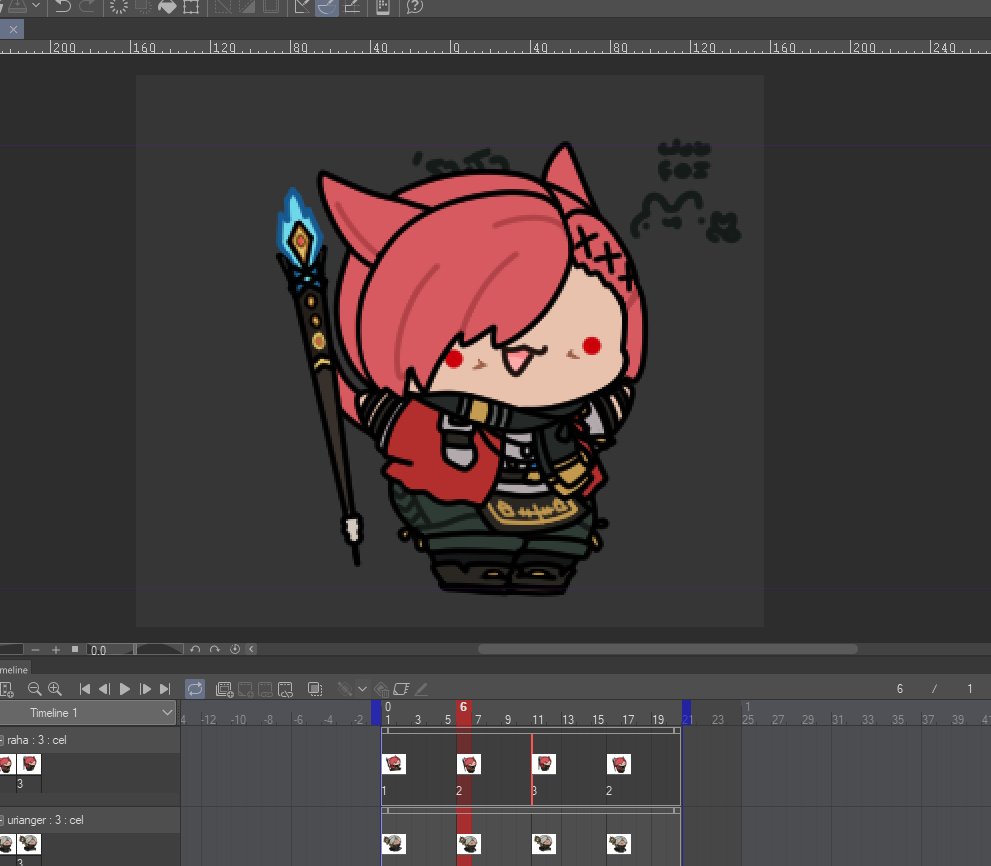
Task: Select the Fill bucket icon in the command bar
Action: point(167,6)
